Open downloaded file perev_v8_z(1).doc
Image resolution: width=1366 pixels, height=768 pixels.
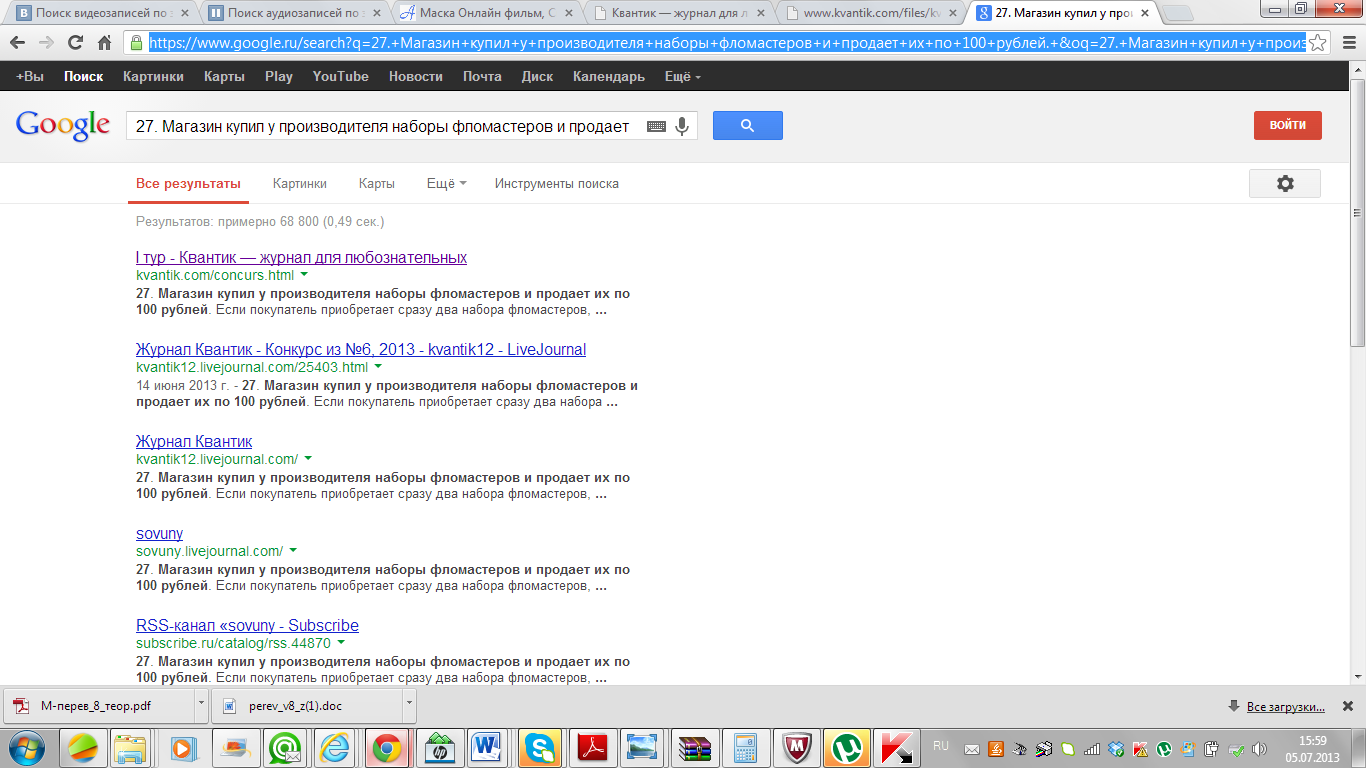click(308, 705)
